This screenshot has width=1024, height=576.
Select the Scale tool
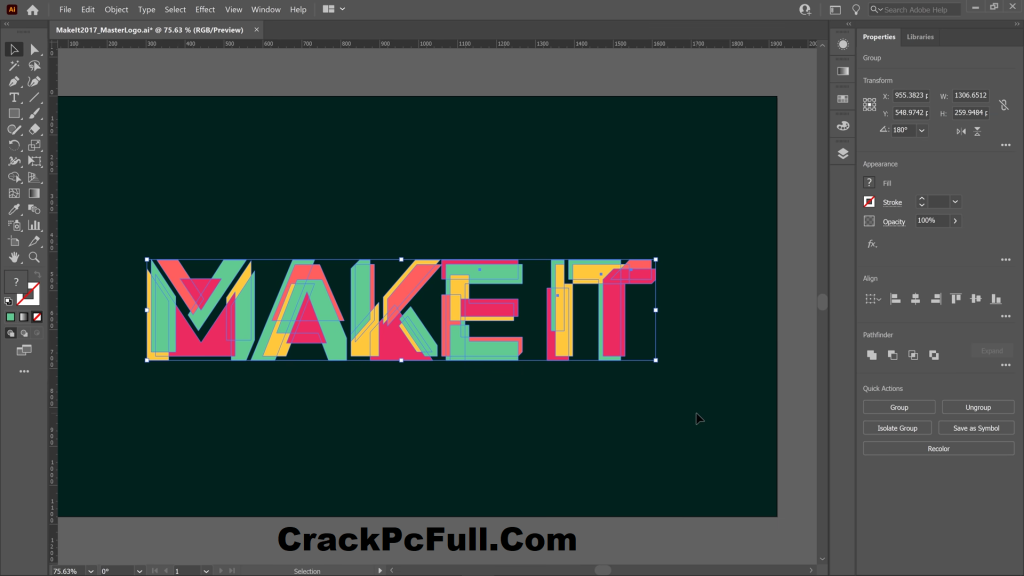(x=35, y=145)
